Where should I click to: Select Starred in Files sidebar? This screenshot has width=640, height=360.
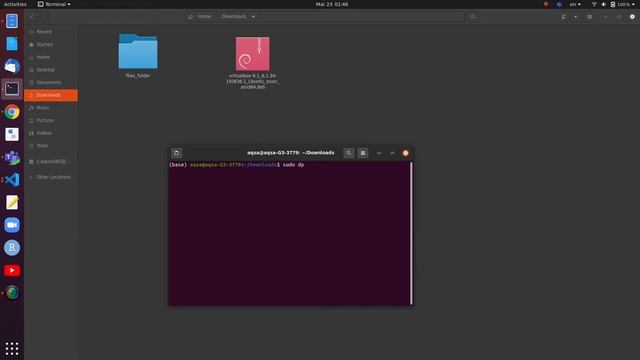pyautogui.click(x=51, y=44)
